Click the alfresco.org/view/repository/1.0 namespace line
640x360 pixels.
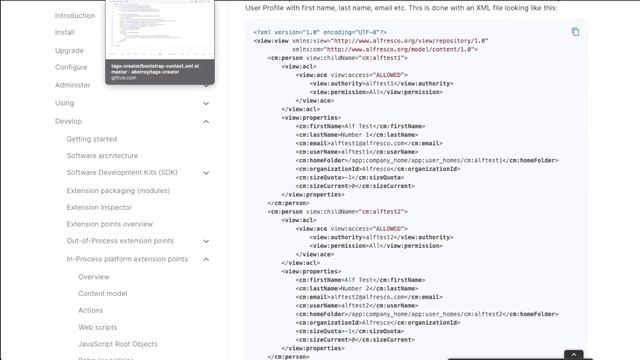click(371, 41)
